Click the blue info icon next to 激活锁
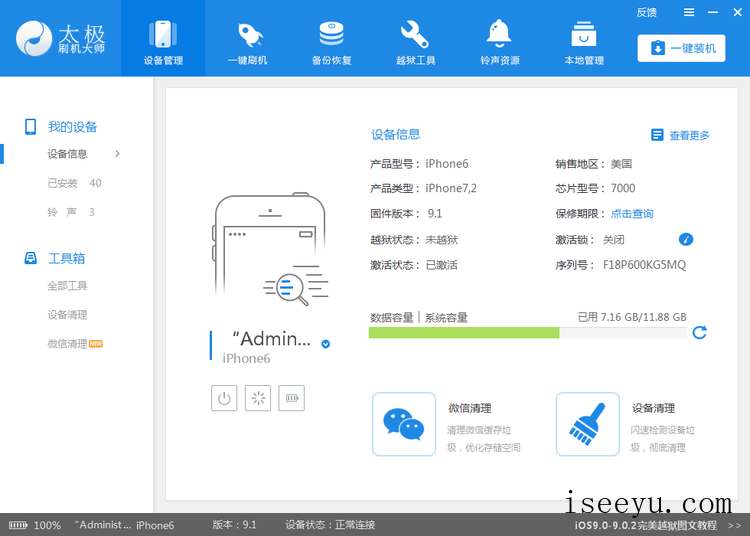This screenshot has height=536, width=750. [x=686, y=240]
